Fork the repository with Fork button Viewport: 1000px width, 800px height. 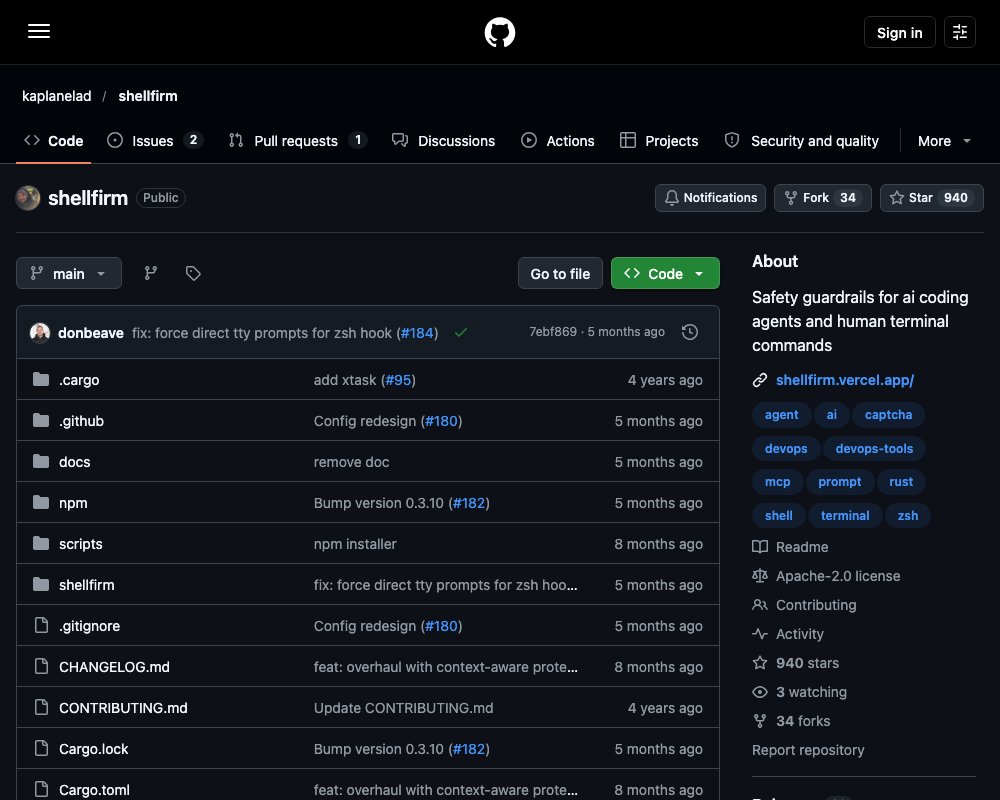823,198
